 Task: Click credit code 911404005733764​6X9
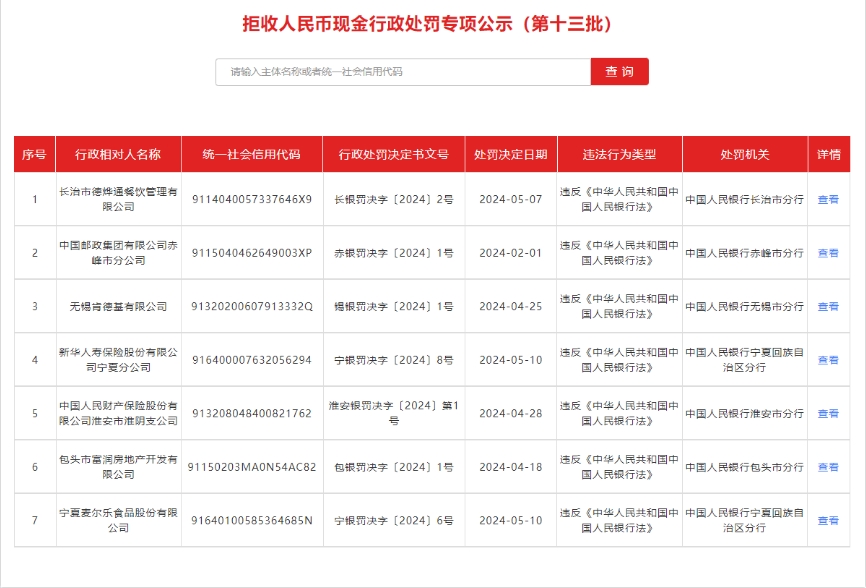(252, 199)
